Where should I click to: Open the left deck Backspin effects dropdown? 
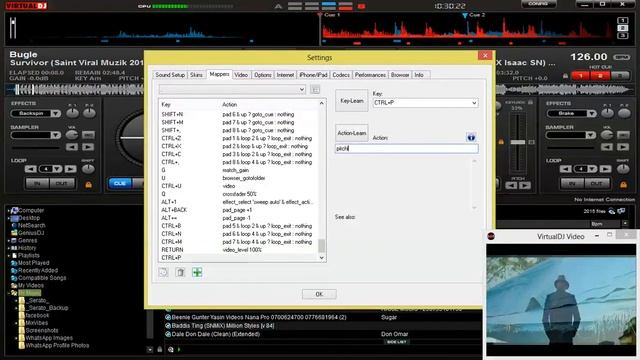tap(56, 113)
